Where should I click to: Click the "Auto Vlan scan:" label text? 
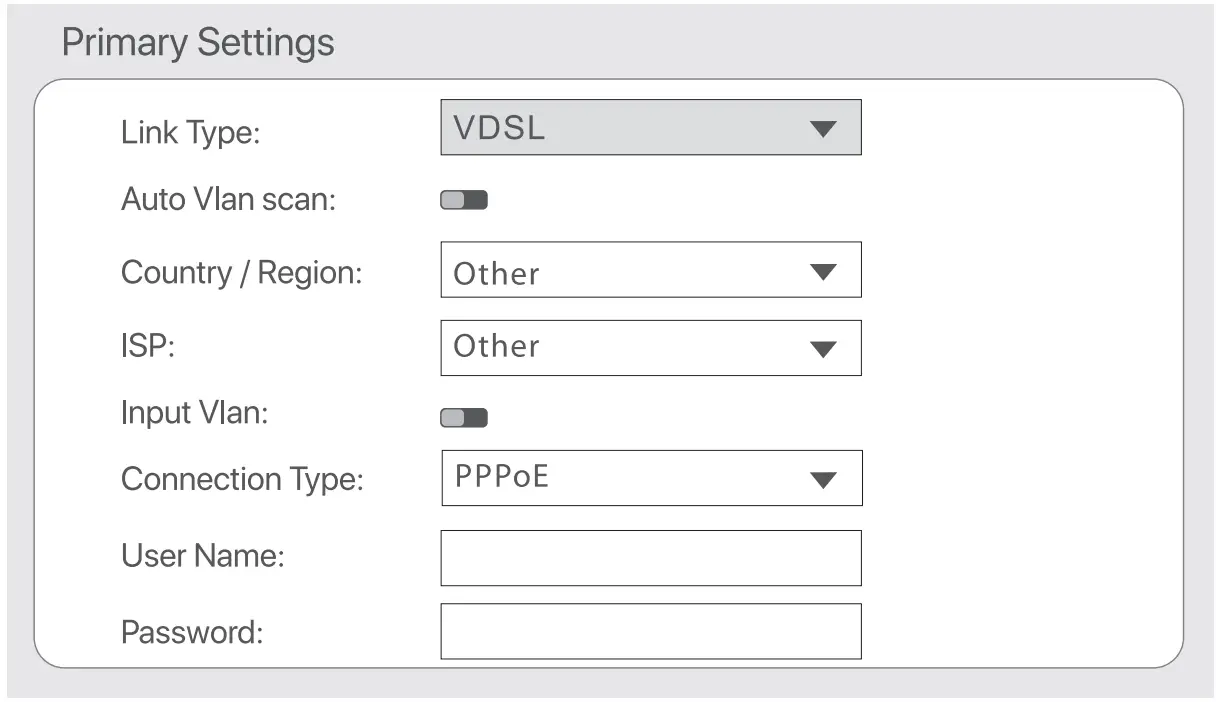(x=228, y=199)
